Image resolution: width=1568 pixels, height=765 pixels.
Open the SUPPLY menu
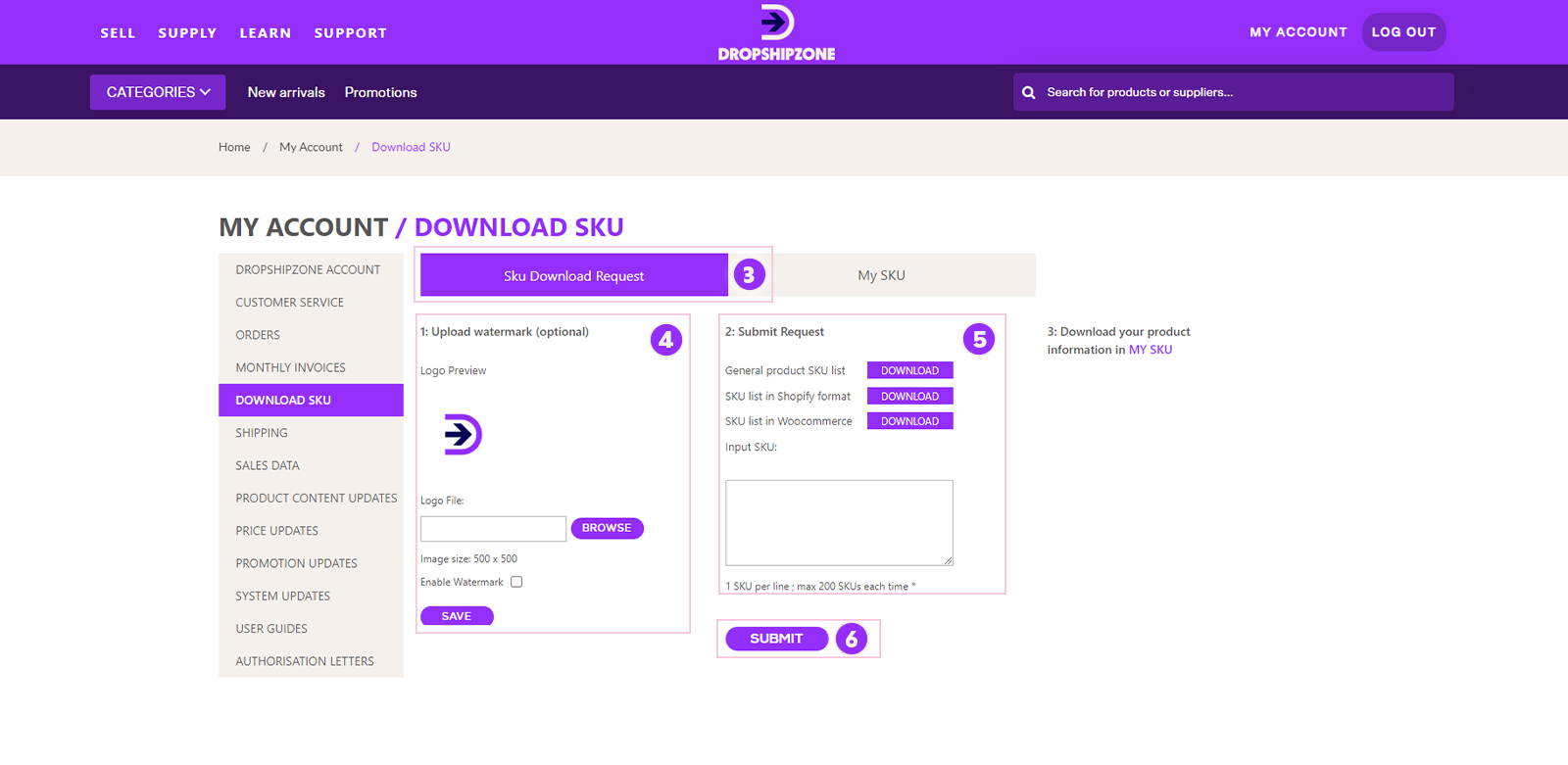click(x=187, y=33)
